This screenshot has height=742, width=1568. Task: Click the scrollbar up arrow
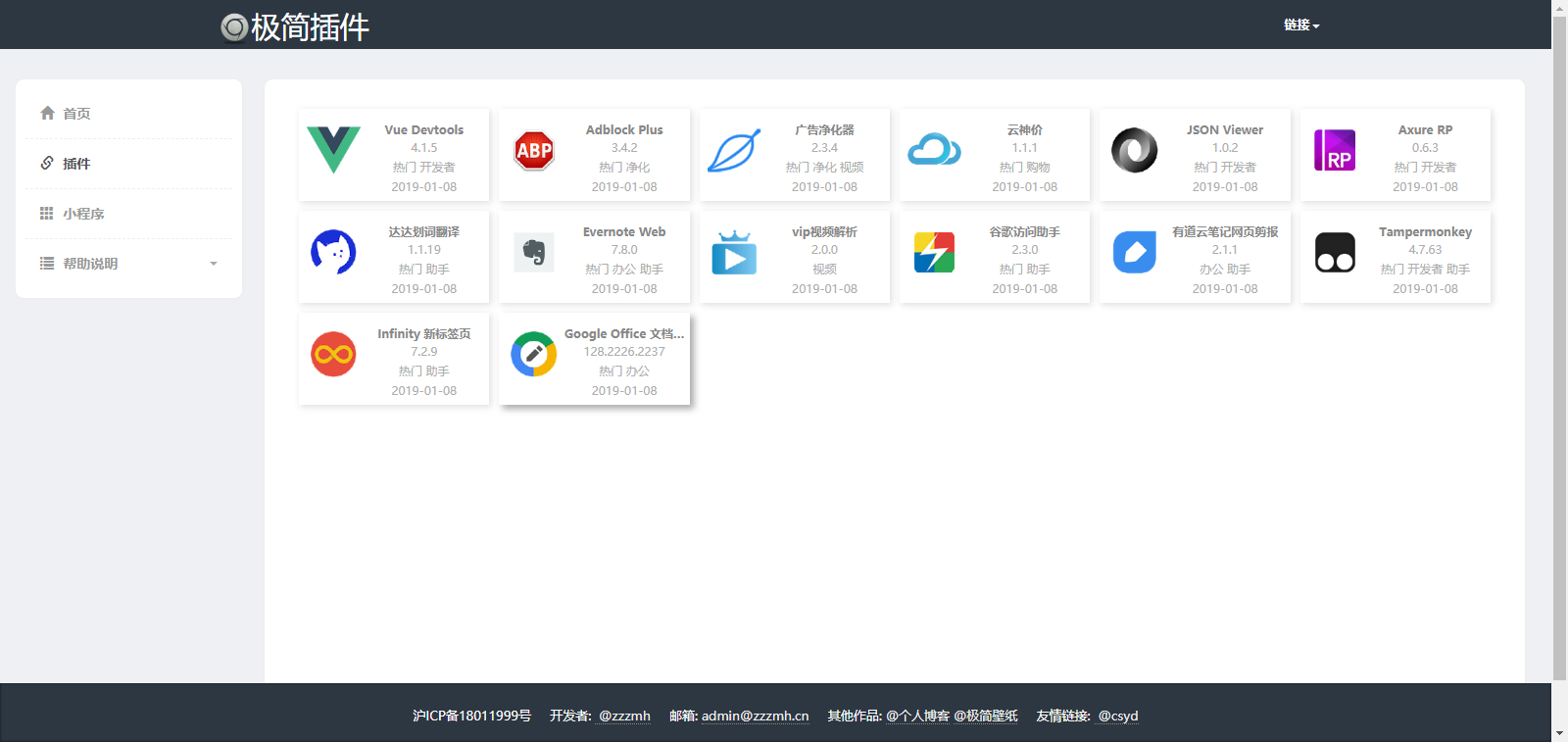click(x=1559, y=8)
